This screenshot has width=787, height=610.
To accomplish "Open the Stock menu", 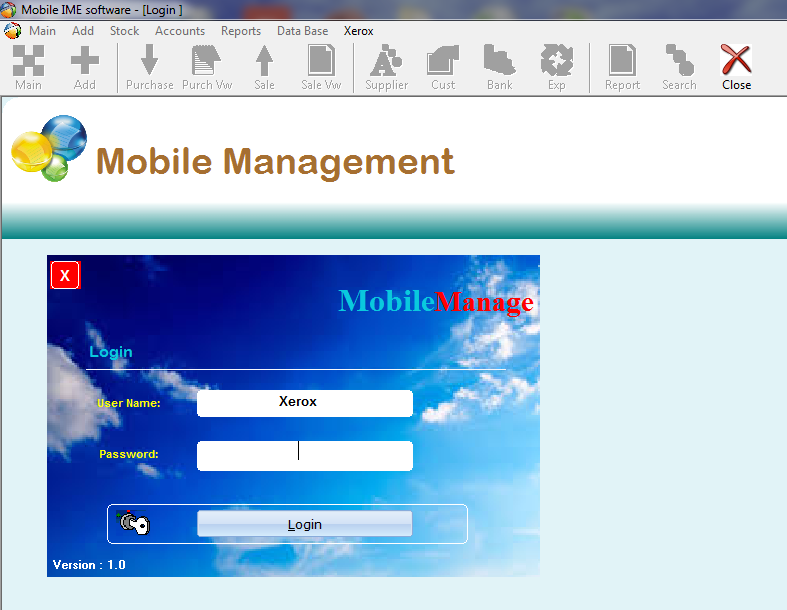I will [124, 31].
